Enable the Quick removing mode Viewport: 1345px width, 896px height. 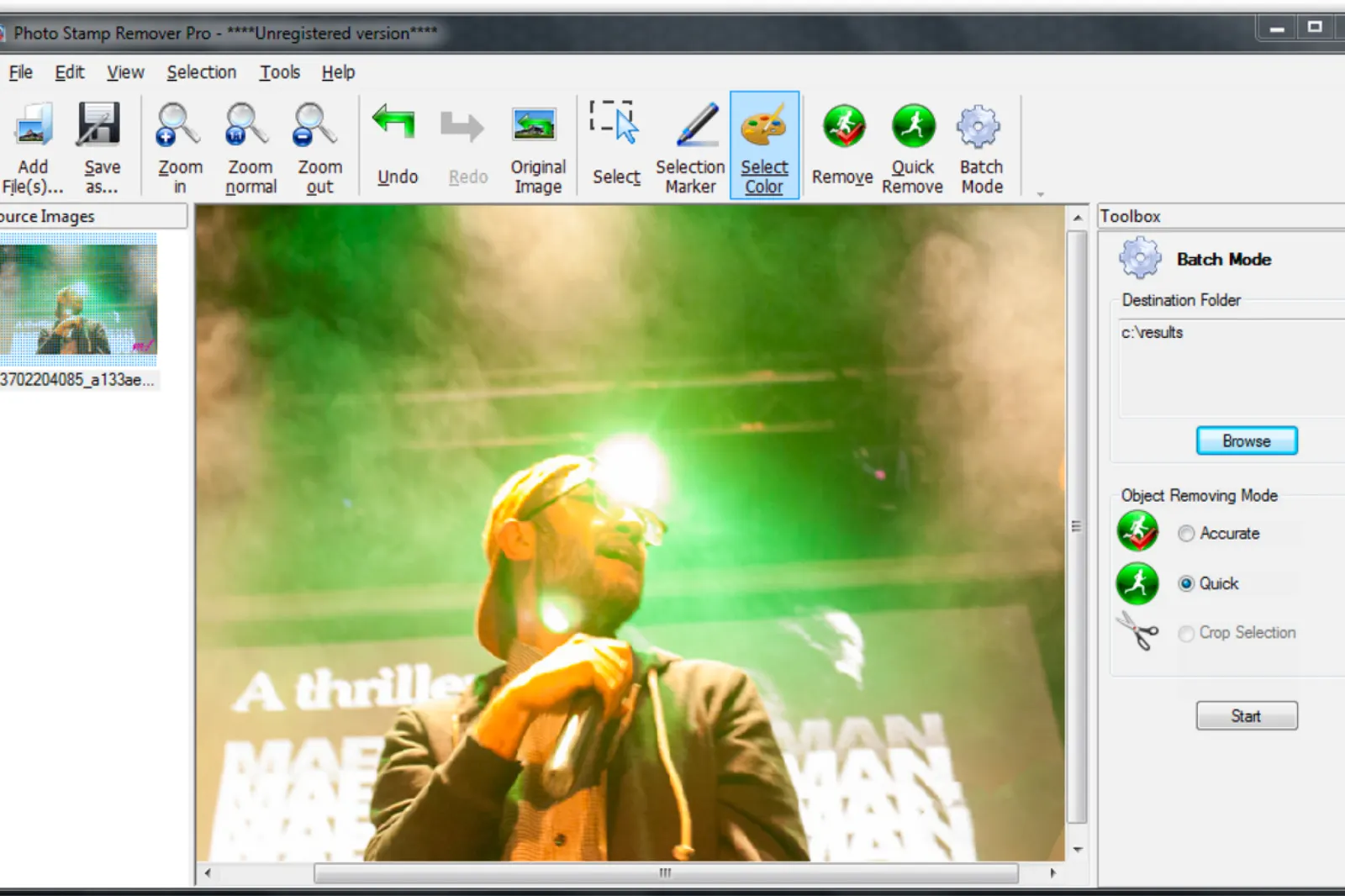(1185, 583)
